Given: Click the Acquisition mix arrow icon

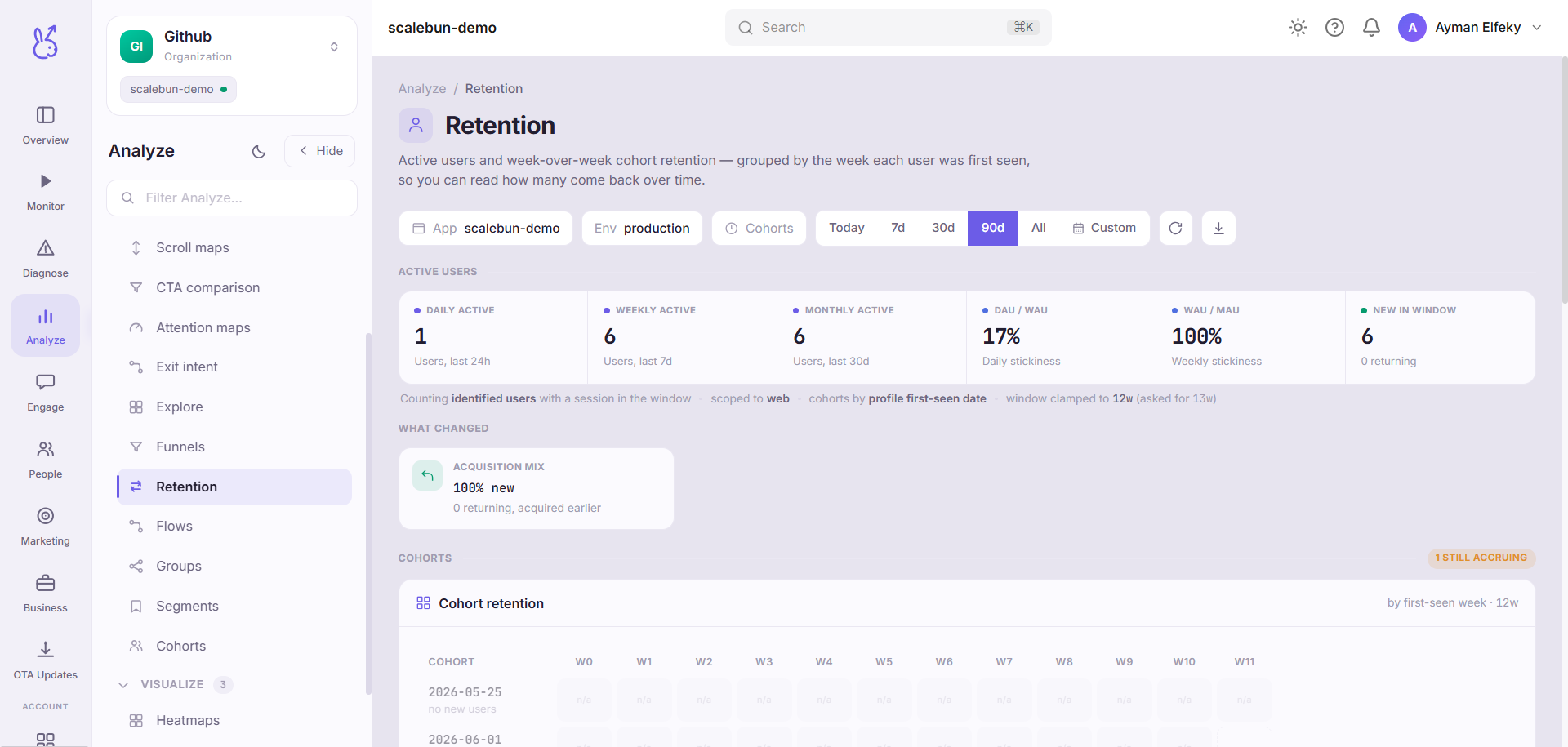Looking at the screenshot, I should 427,476.
